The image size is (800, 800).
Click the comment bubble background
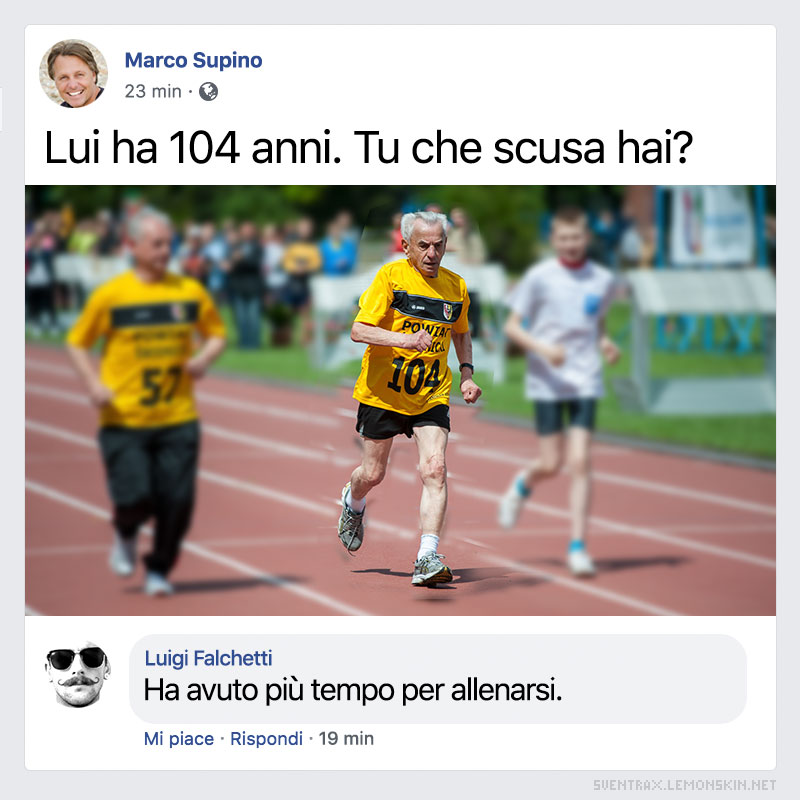pos(438,679)
